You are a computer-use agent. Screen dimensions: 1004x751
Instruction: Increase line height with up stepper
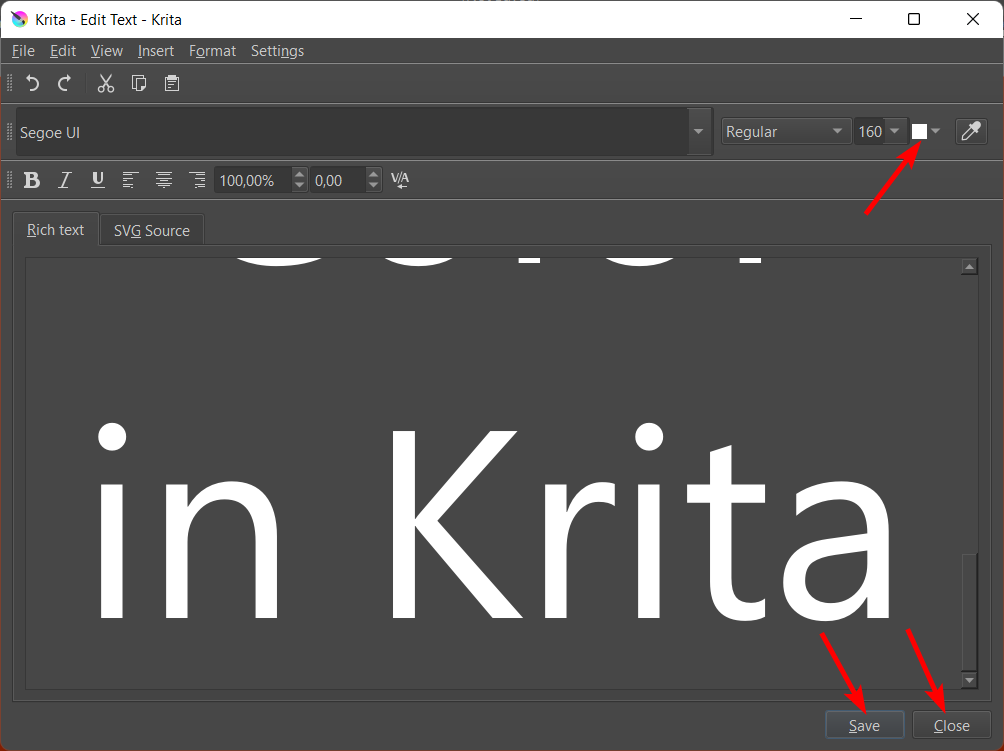(299, 174)
